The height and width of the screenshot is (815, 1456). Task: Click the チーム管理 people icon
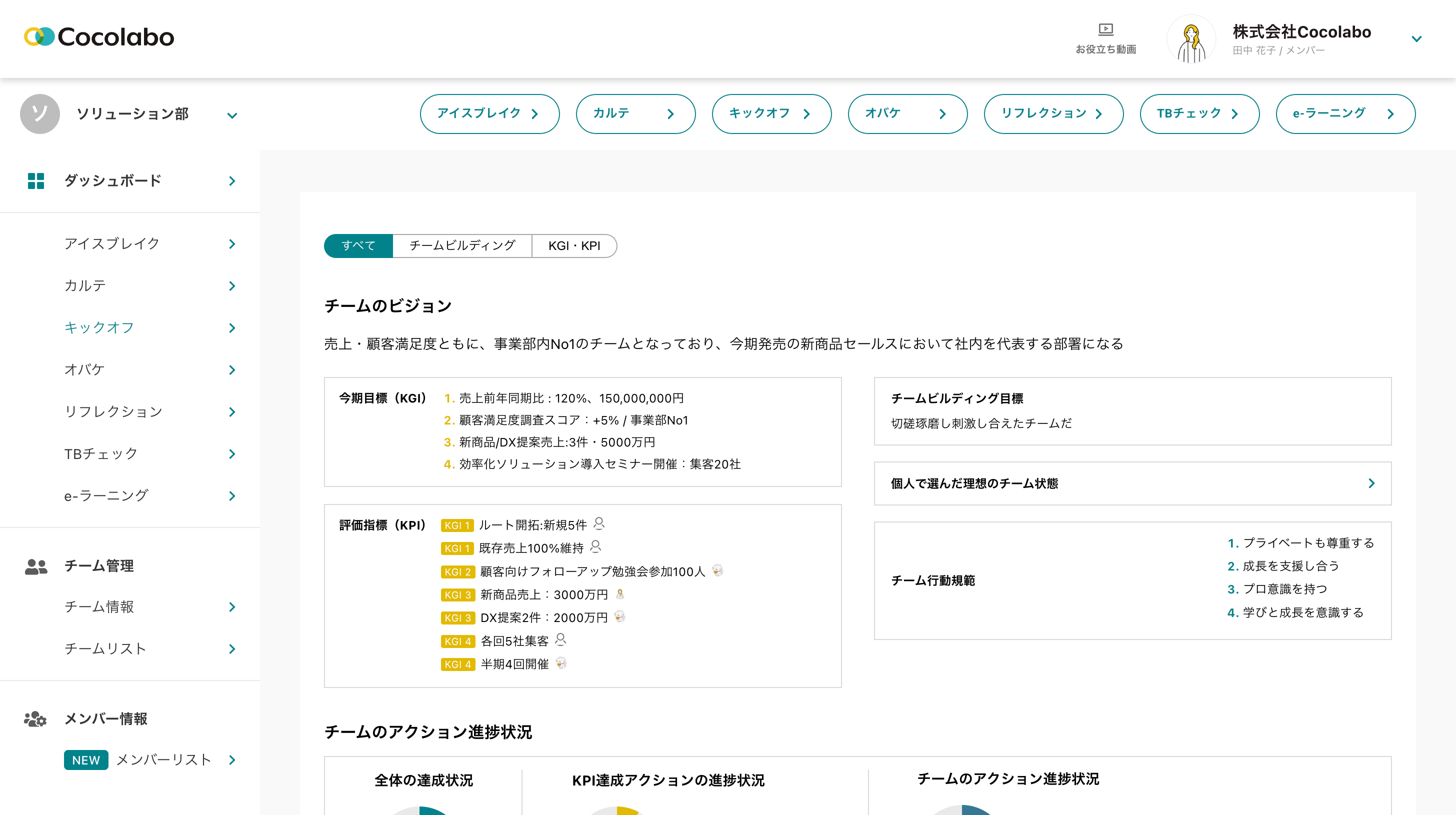(35, 566)
